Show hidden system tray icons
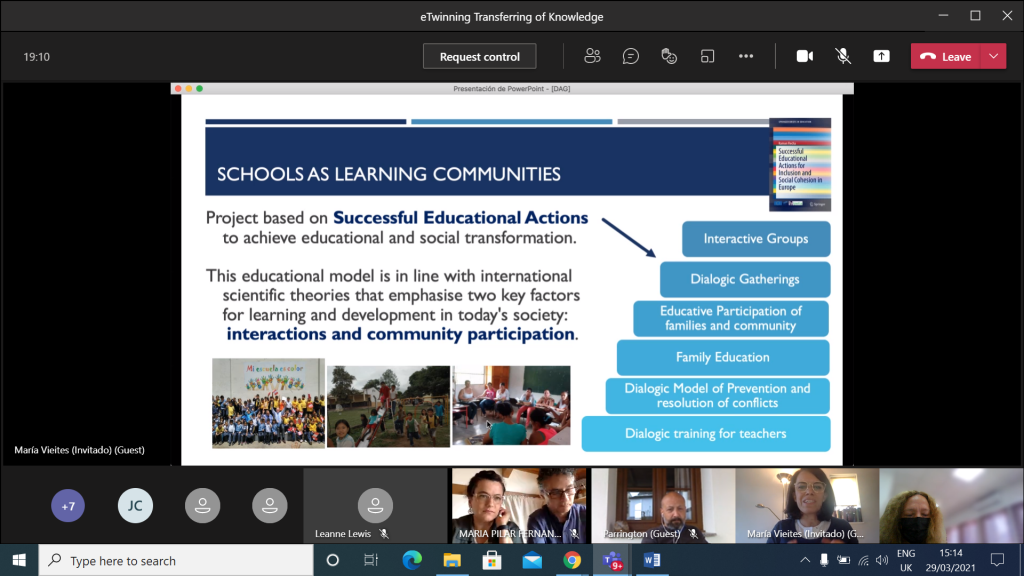Screen dimensions: 1024x576 point(806,560)
